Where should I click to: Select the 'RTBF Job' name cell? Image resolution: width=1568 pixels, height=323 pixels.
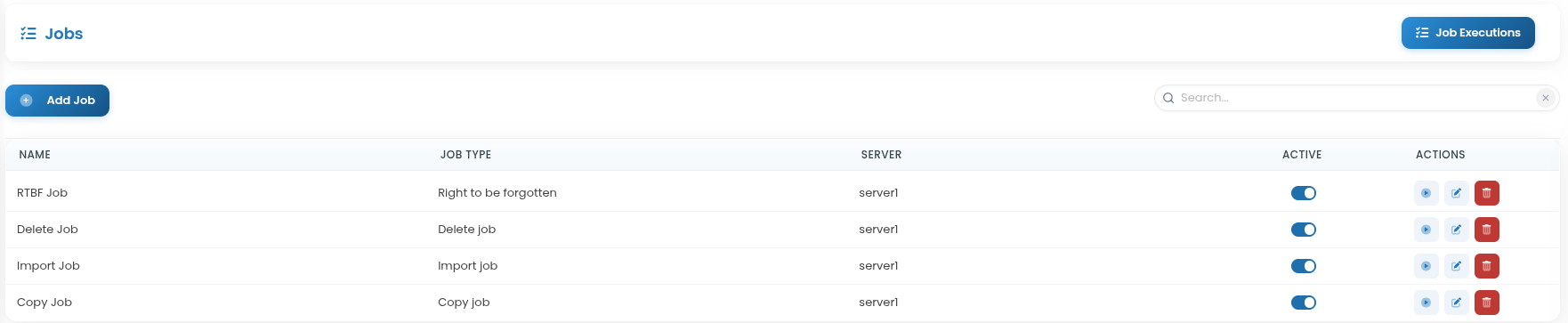tap(42, 193)
